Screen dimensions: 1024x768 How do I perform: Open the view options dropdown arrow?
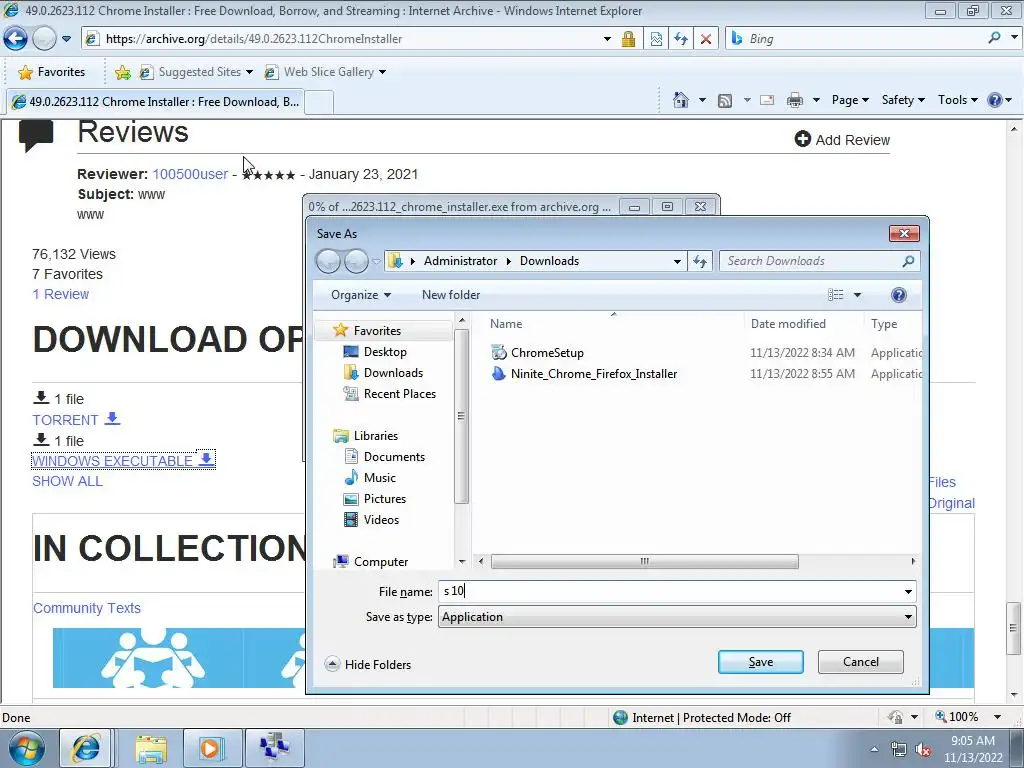[x=857, y=295]
